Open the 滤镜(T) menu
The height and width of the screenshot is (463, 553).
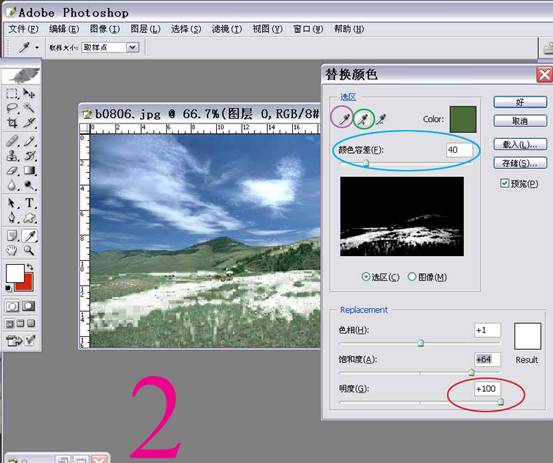pyautogui.click(x=227, y=29)
